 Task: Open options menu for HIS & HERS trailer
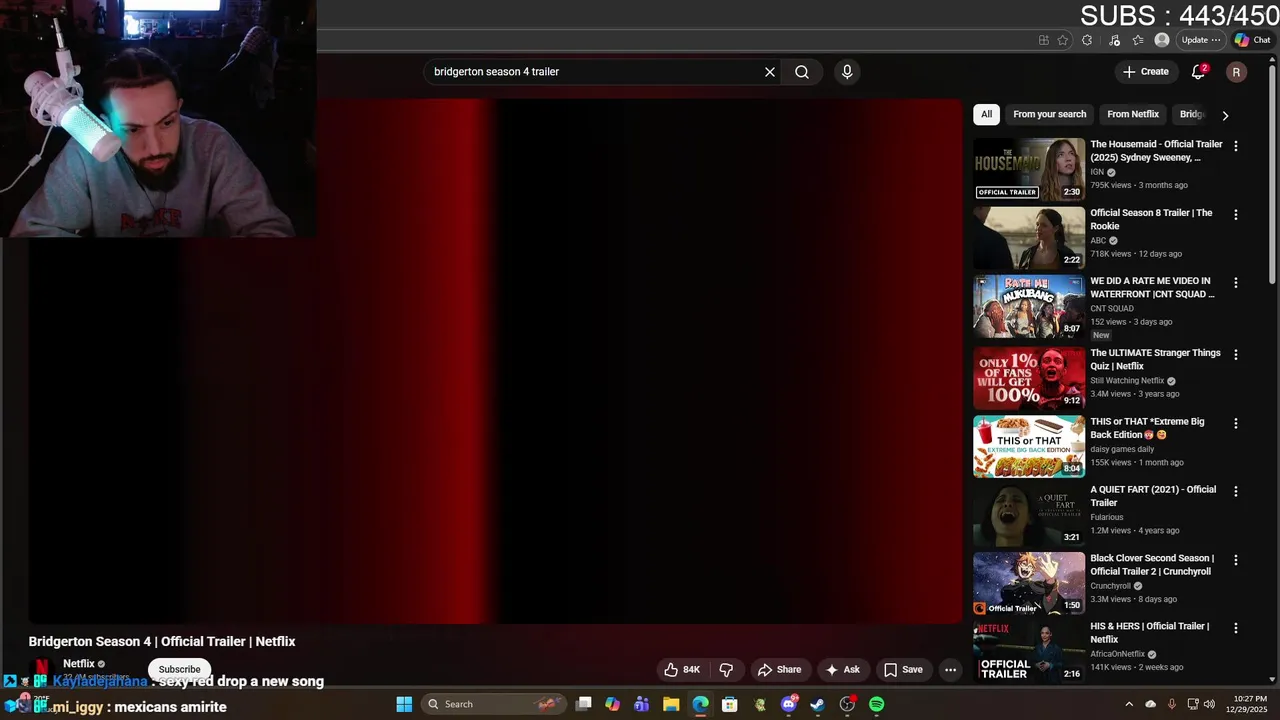(1236, 629)
